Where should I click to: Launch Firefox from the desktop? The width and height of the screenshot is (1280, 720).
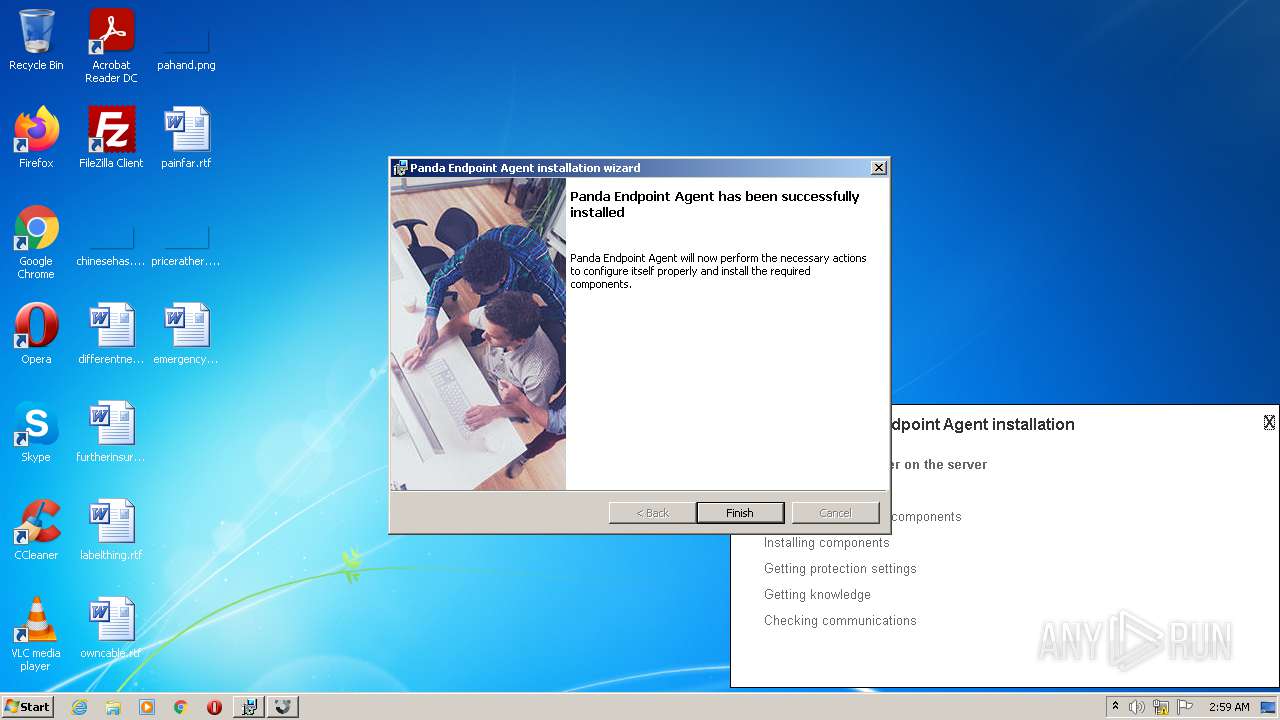click(36, 138)
